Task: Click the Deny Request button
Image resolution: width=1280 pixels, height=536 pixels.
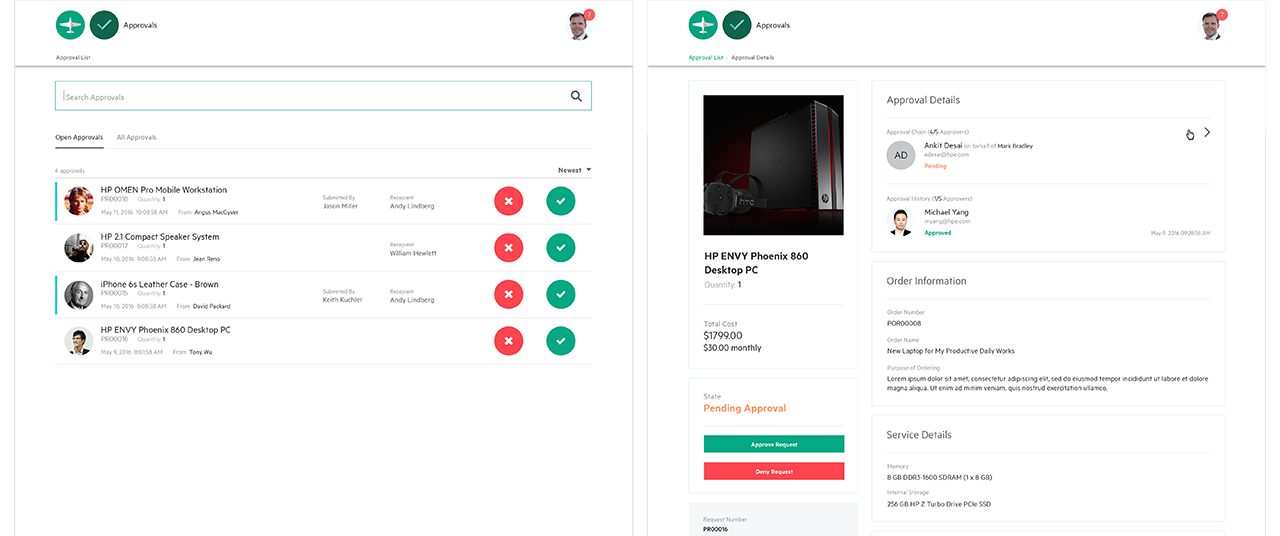Action: tap(774, 471)
